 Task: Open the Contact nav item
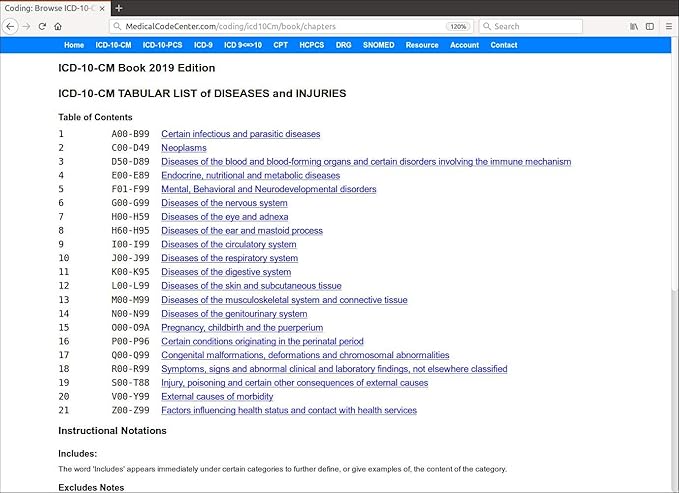point(504,45)
